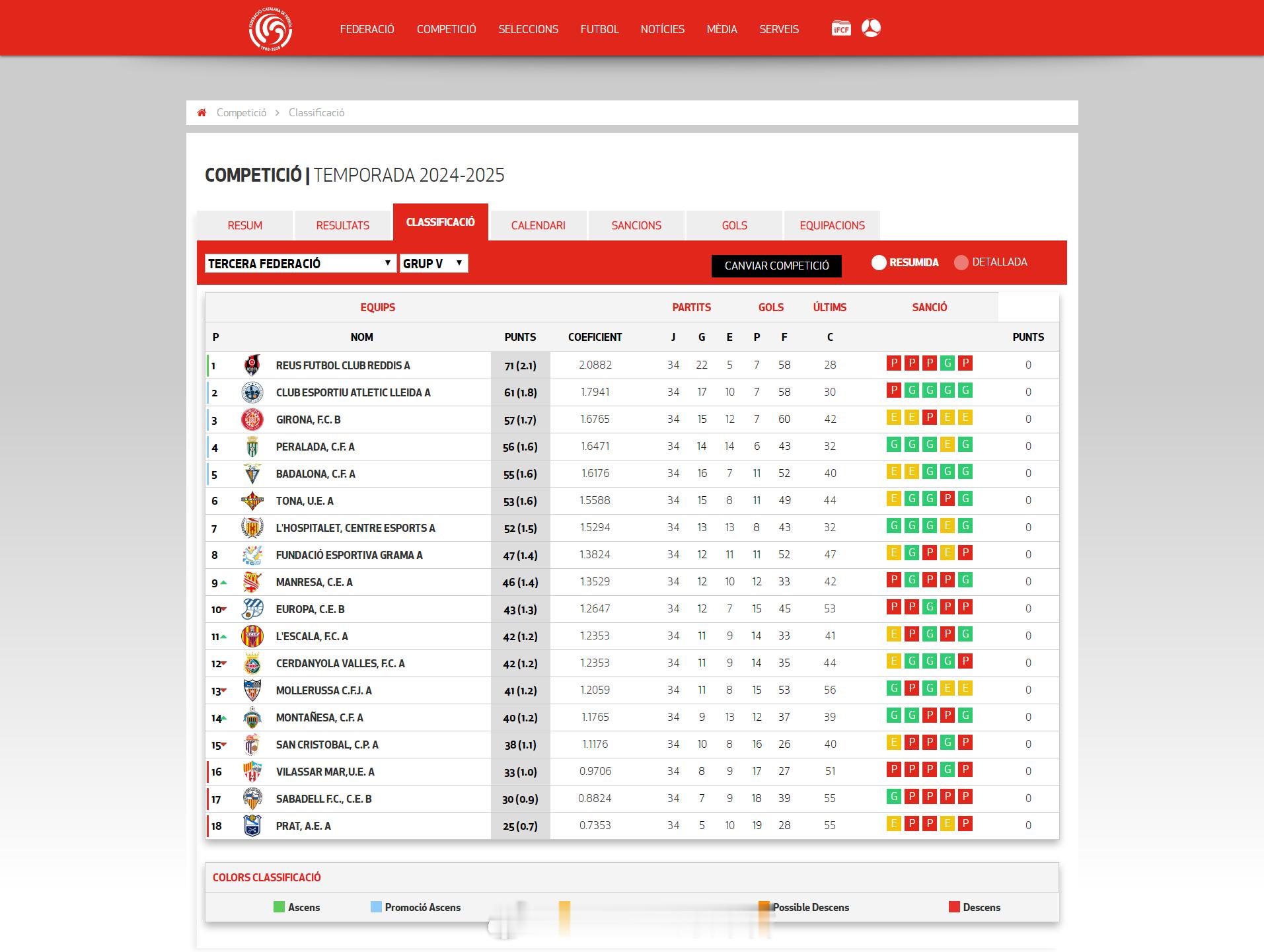Open the Competició menu

447,29
